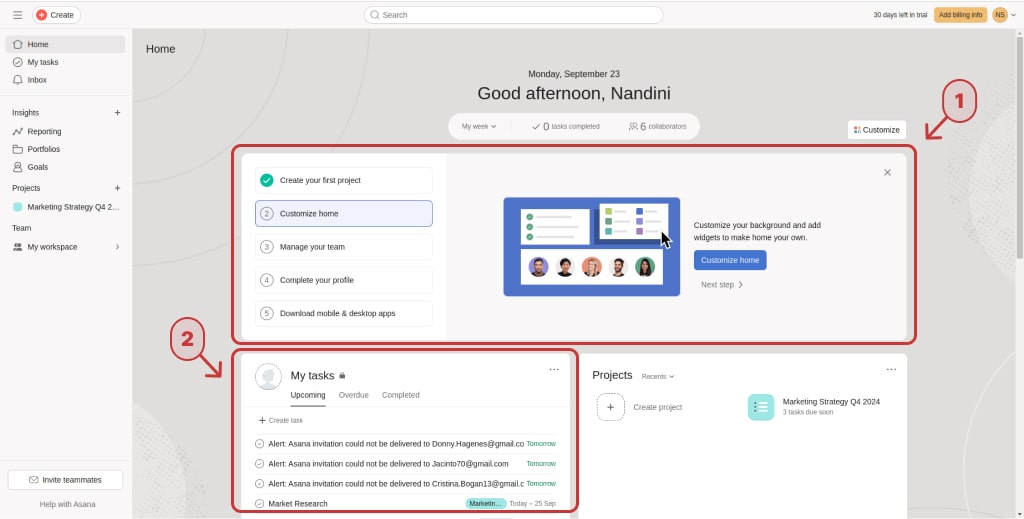Switch to the Completed tab
This screenshot has height=519, width=1024.
[x=400, y=395]
